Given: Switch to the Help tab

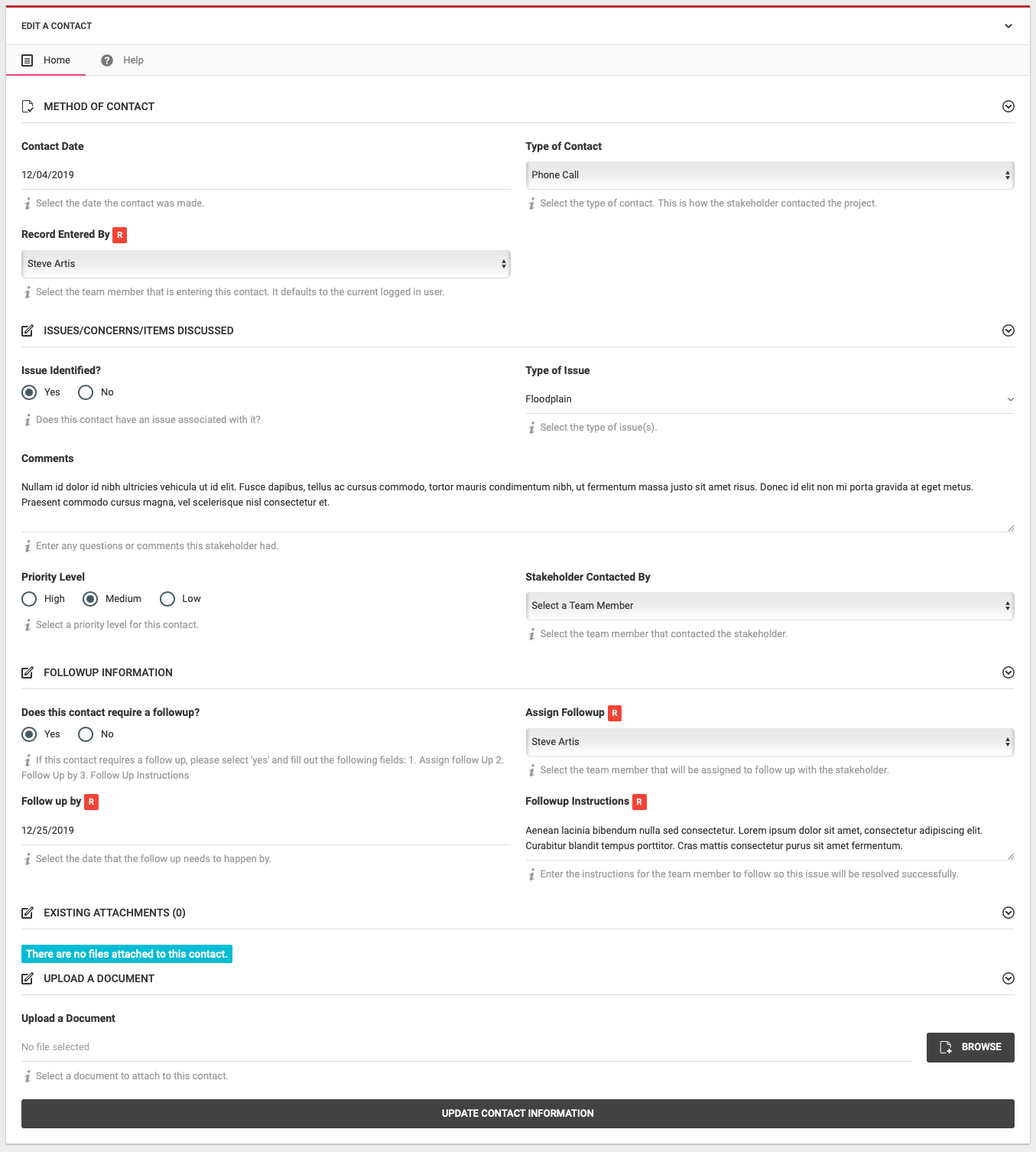Looking at the screenshot, I should pos(132,60).
